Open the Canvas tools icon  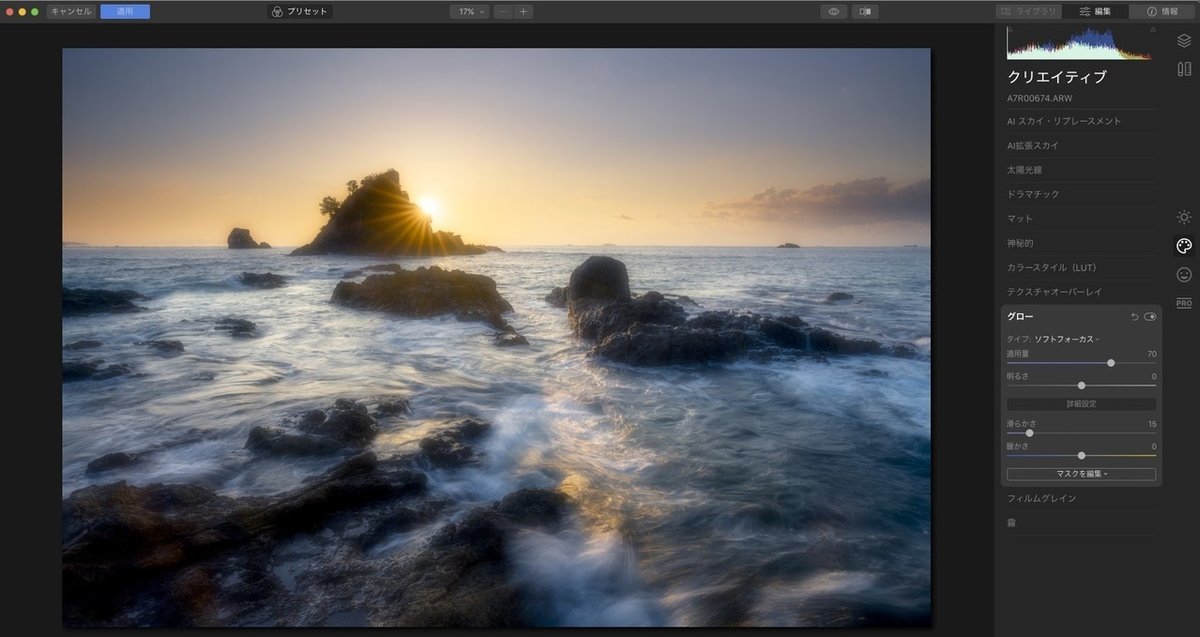(x=1184, y=69)
